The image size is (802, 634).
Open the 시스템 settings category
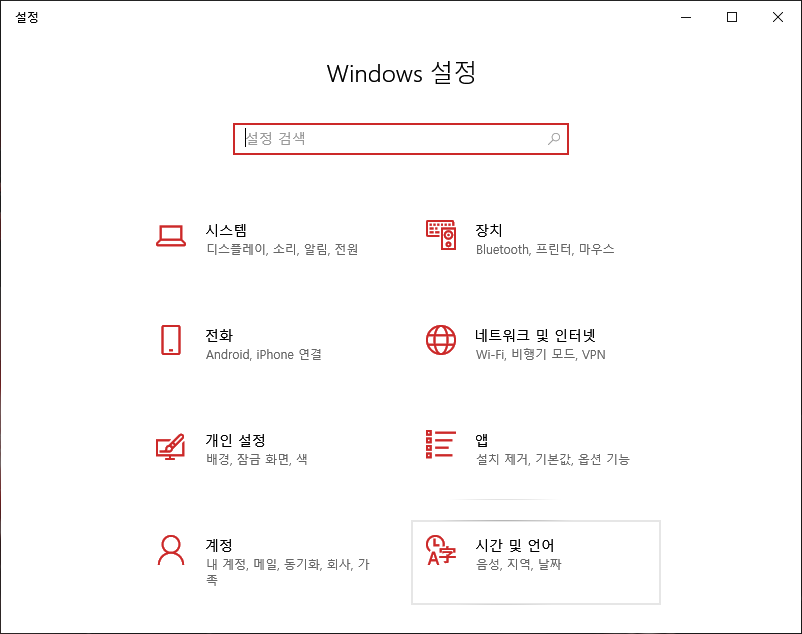pos(266,240)
